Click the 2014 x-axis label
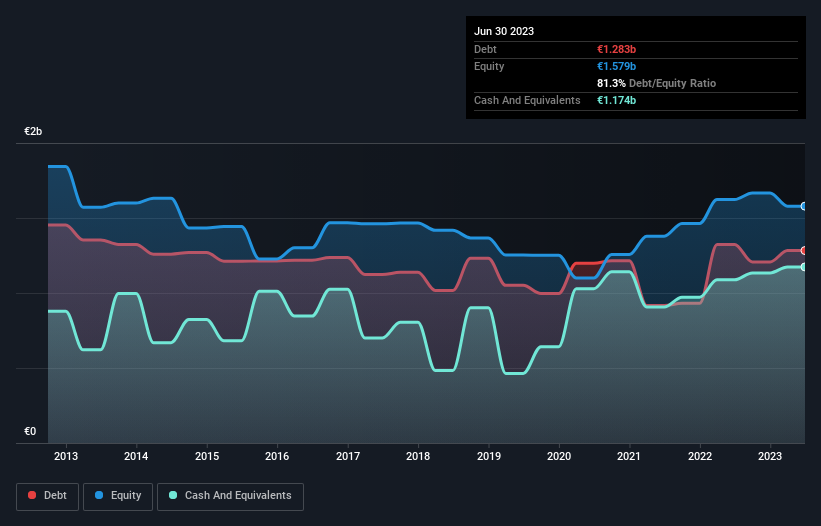The height and width of the screenshot is (526, 821). pos(136,456)
